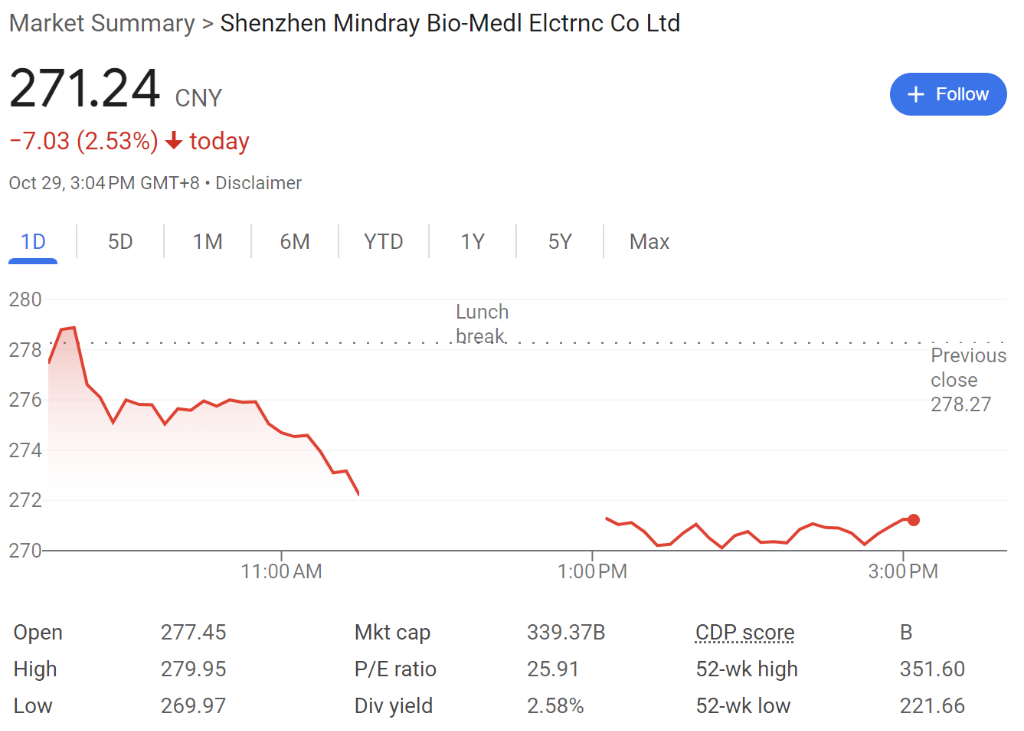The image size is (1024, 731).
Task: Open the Market Summary breadcrumb link
Action: [x=101, y=23]
